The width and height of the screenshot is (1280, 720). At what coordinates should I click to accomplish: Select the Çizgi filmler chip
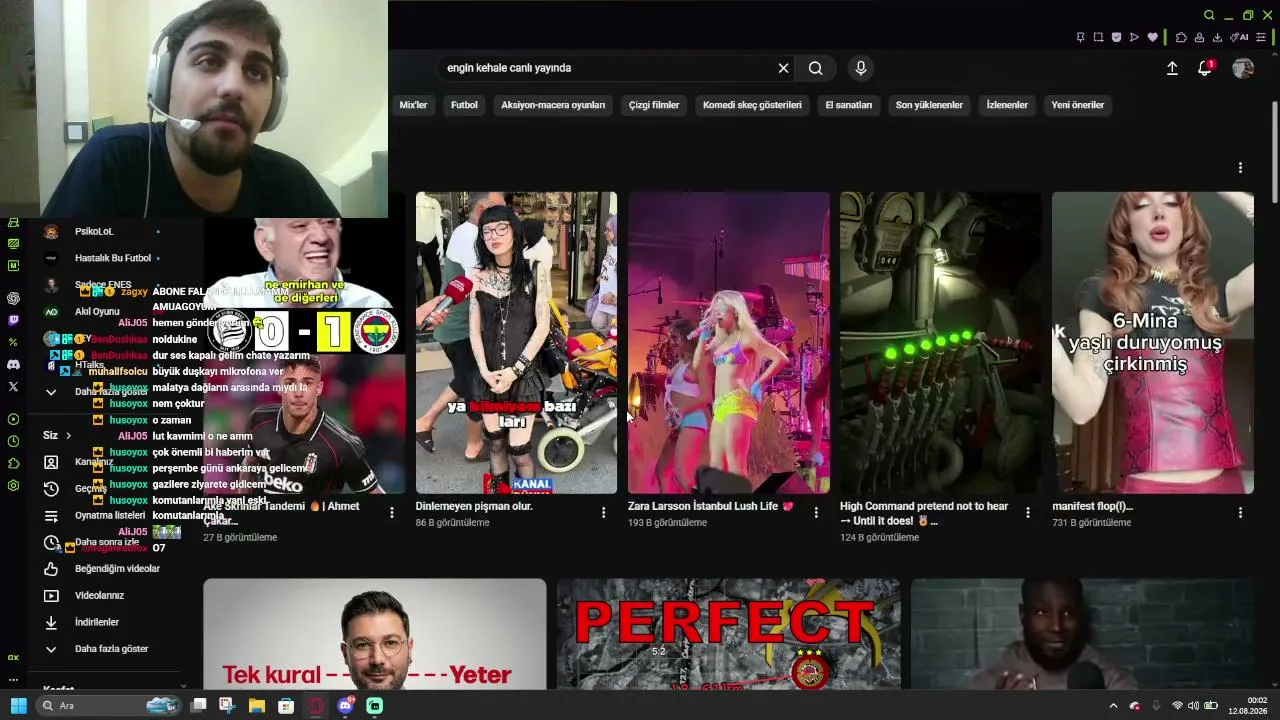click(x=654, y=105)
